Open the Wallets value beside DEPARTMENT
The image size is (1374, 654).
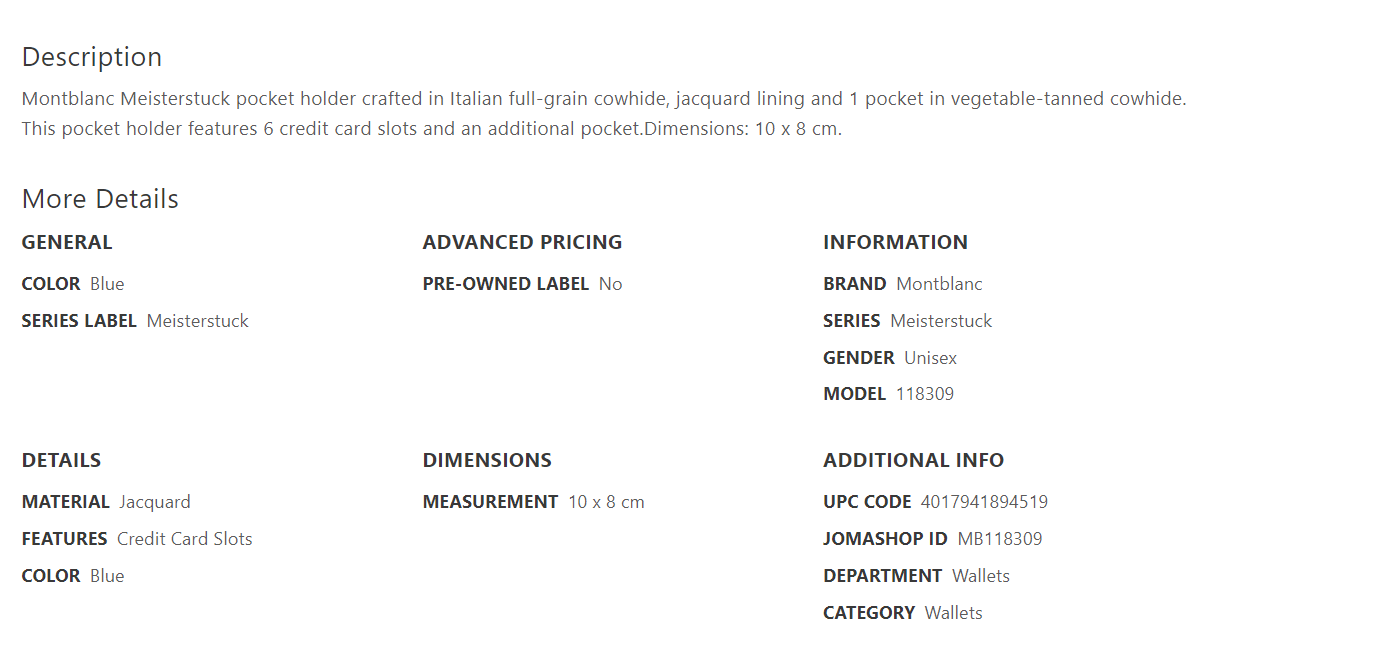point(980,576)
